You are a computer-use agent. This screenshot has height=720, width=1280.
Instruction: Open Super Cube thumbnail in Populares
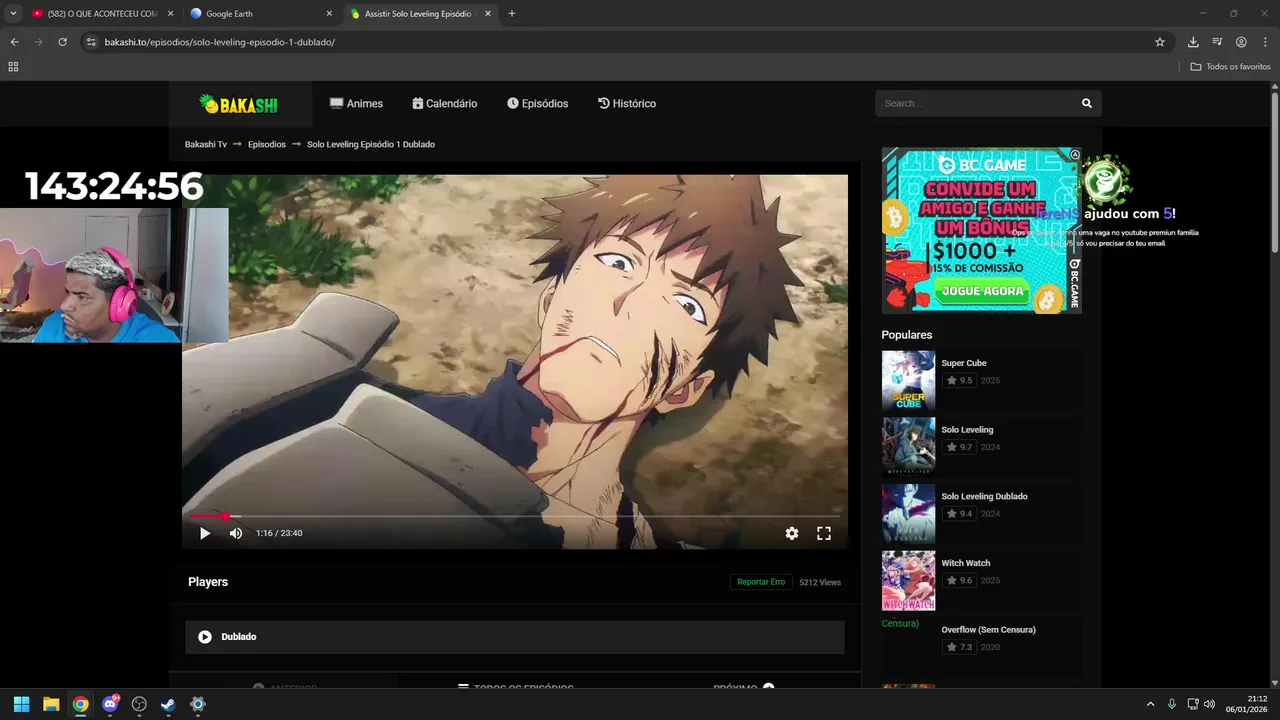(x=908, y=381)
